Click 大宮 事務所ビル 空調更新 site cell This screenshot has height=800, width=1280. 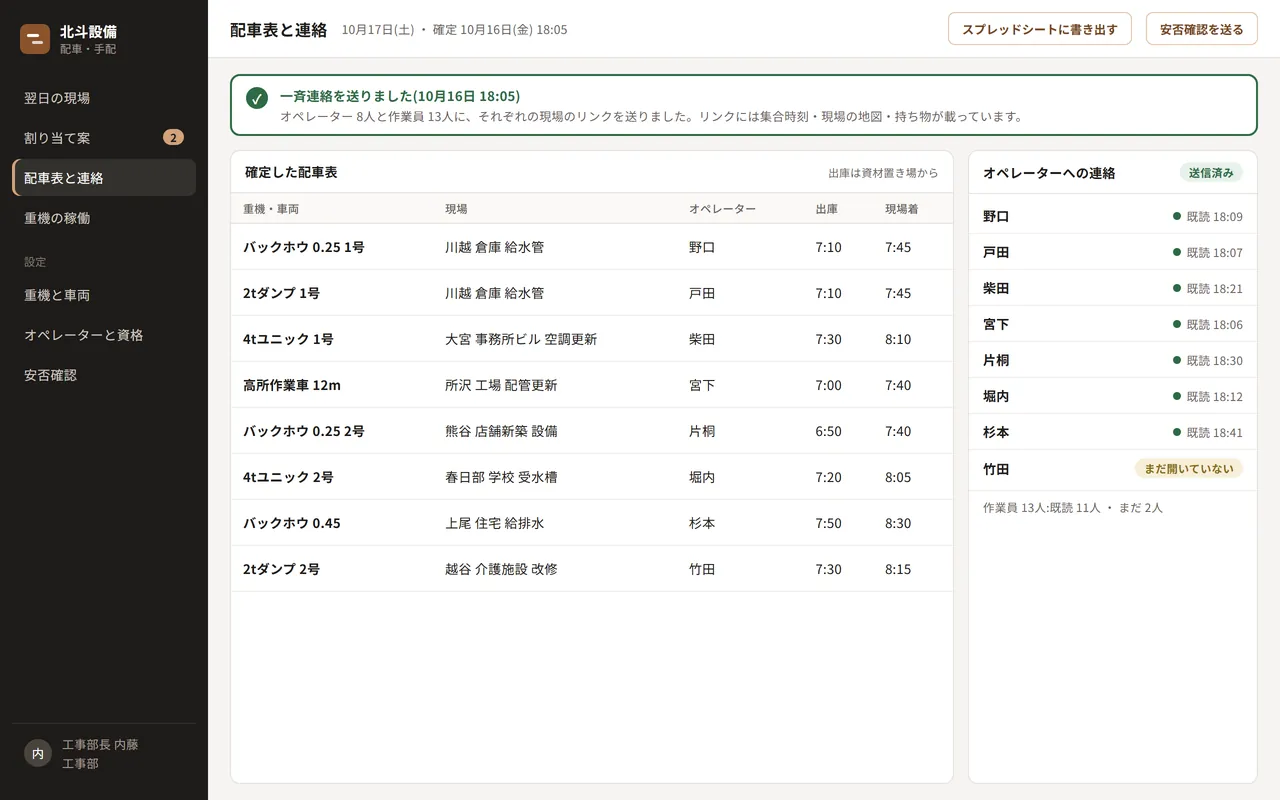click(521, 339)
